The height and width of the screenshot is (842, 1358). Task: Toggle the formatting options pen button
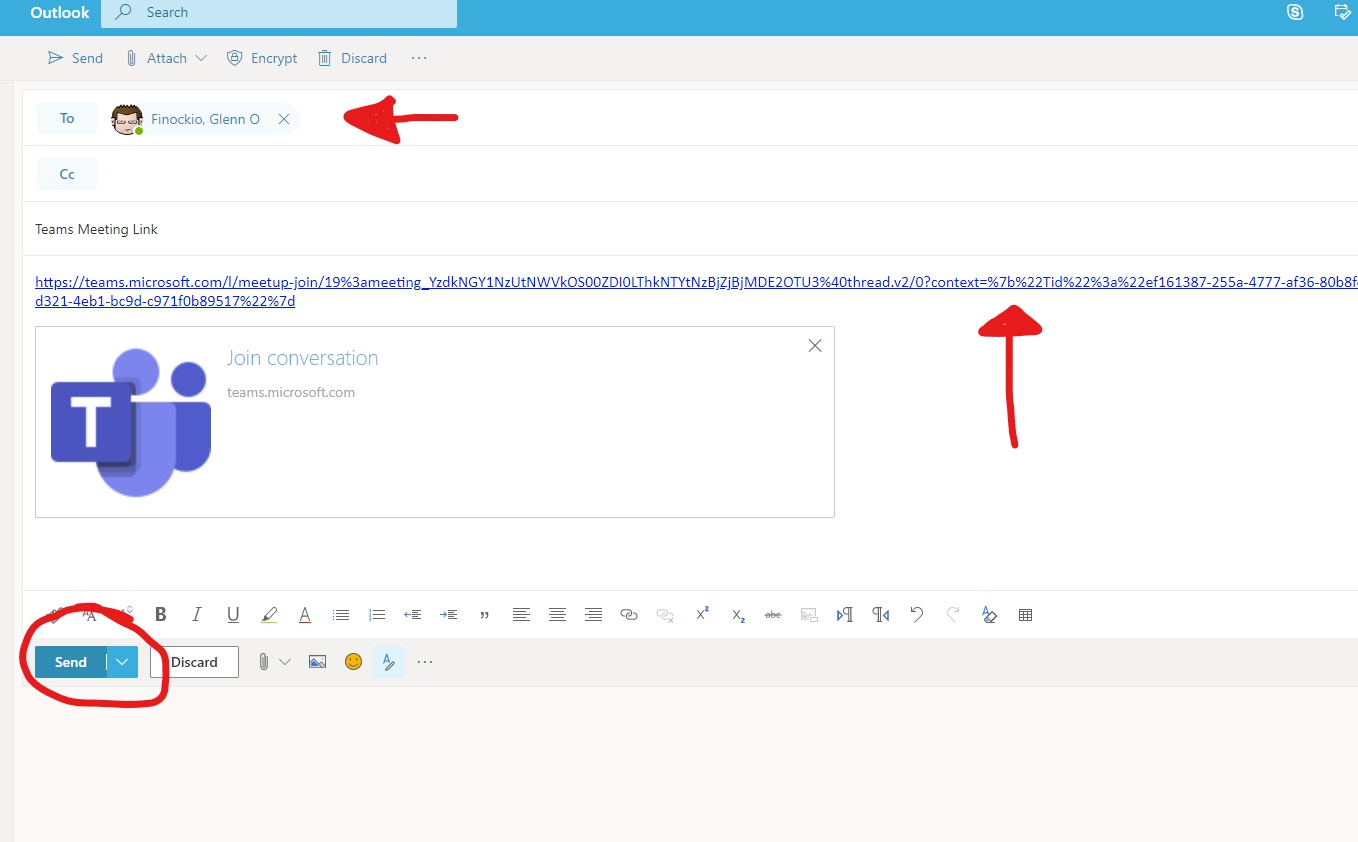(389, 662)
